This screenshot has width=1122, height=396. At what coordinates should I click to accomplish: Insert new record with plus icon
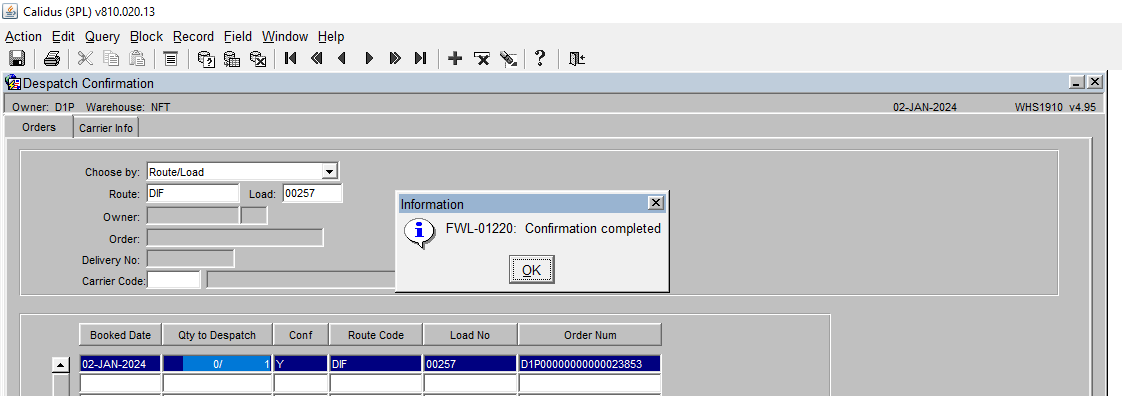454,59
